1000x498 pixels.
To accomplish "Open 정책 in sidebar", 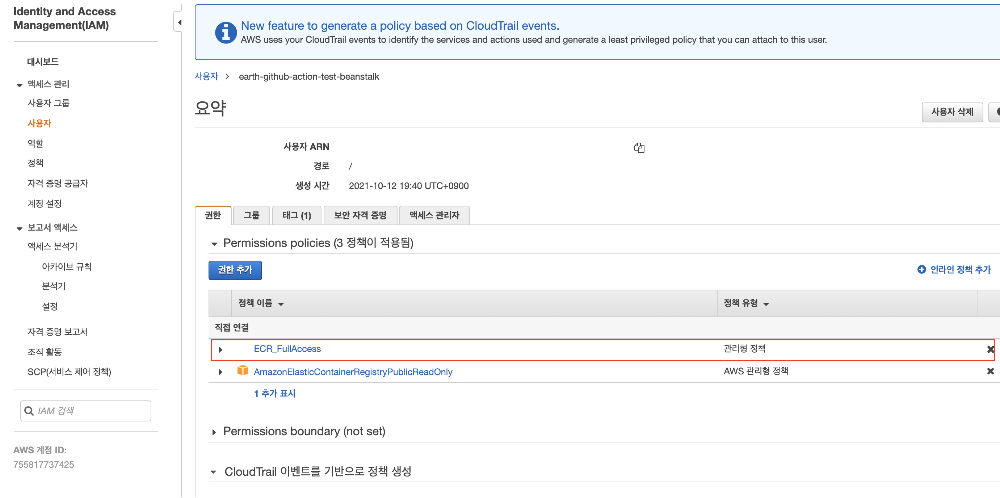I will (x=35, y=163).
